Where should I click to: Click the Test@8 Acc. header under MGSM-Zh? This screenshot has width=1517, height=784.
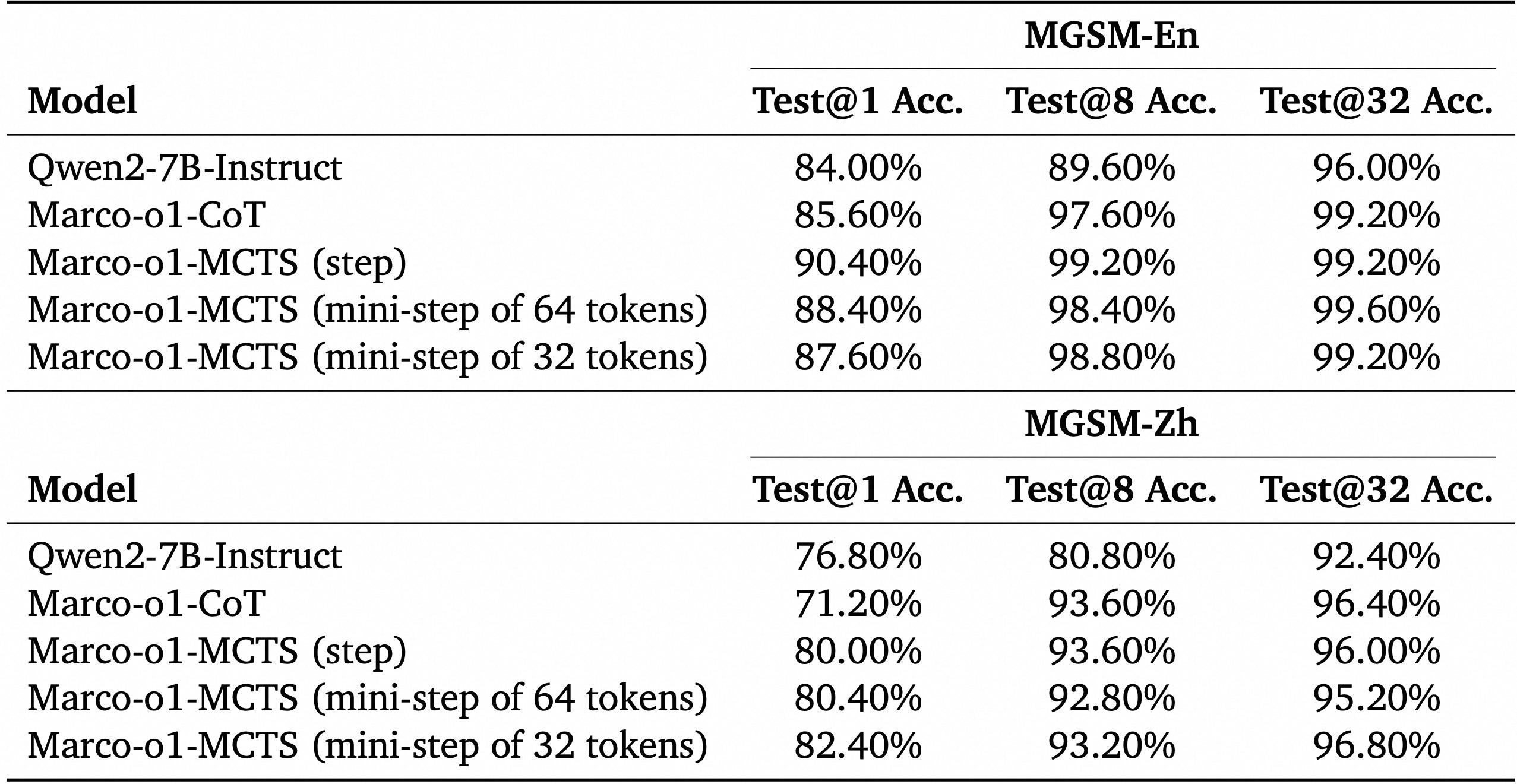pyautogui.click(x=1111, y=489)
